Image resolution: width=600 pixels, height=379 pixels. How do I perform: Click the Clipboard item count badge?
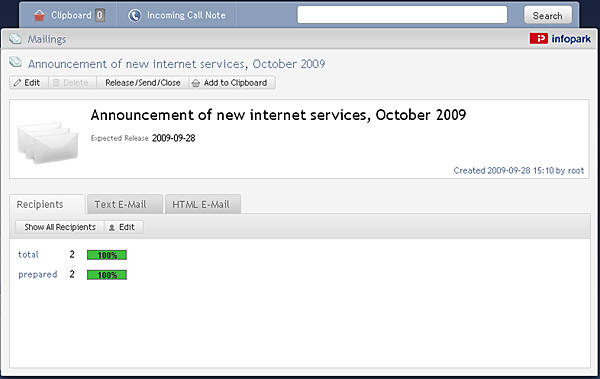coord(100,15)
